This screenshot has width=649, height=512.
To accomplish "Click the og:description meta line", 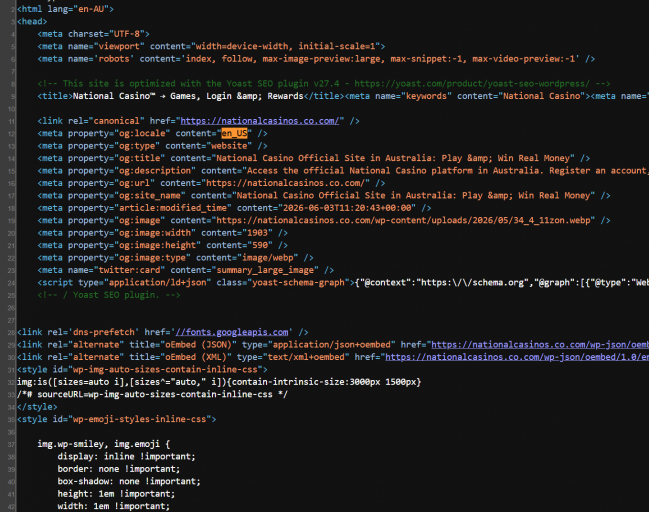I will click(343, 171).
